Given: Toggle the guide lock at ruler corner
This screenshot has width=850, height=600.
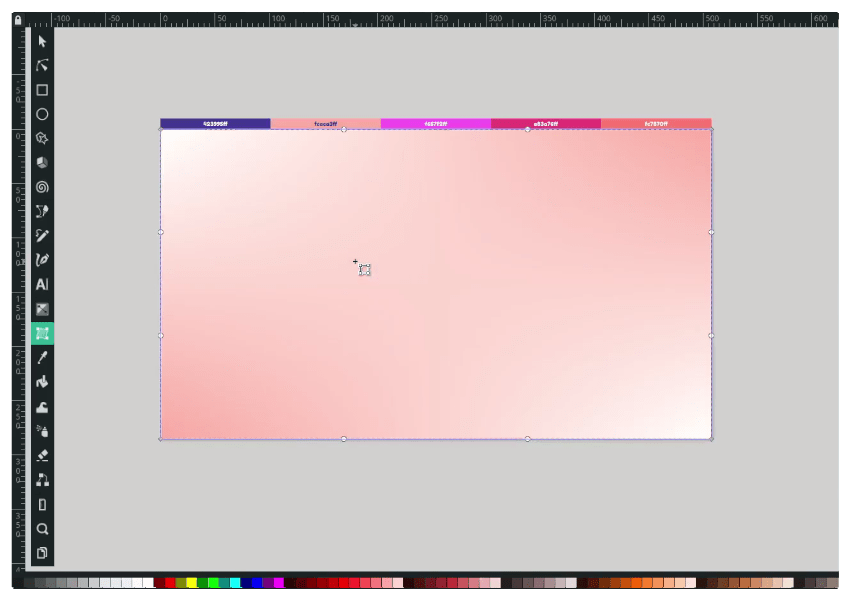Looking at the screenshot, I should pyautogui.click(x=17, y=19).
